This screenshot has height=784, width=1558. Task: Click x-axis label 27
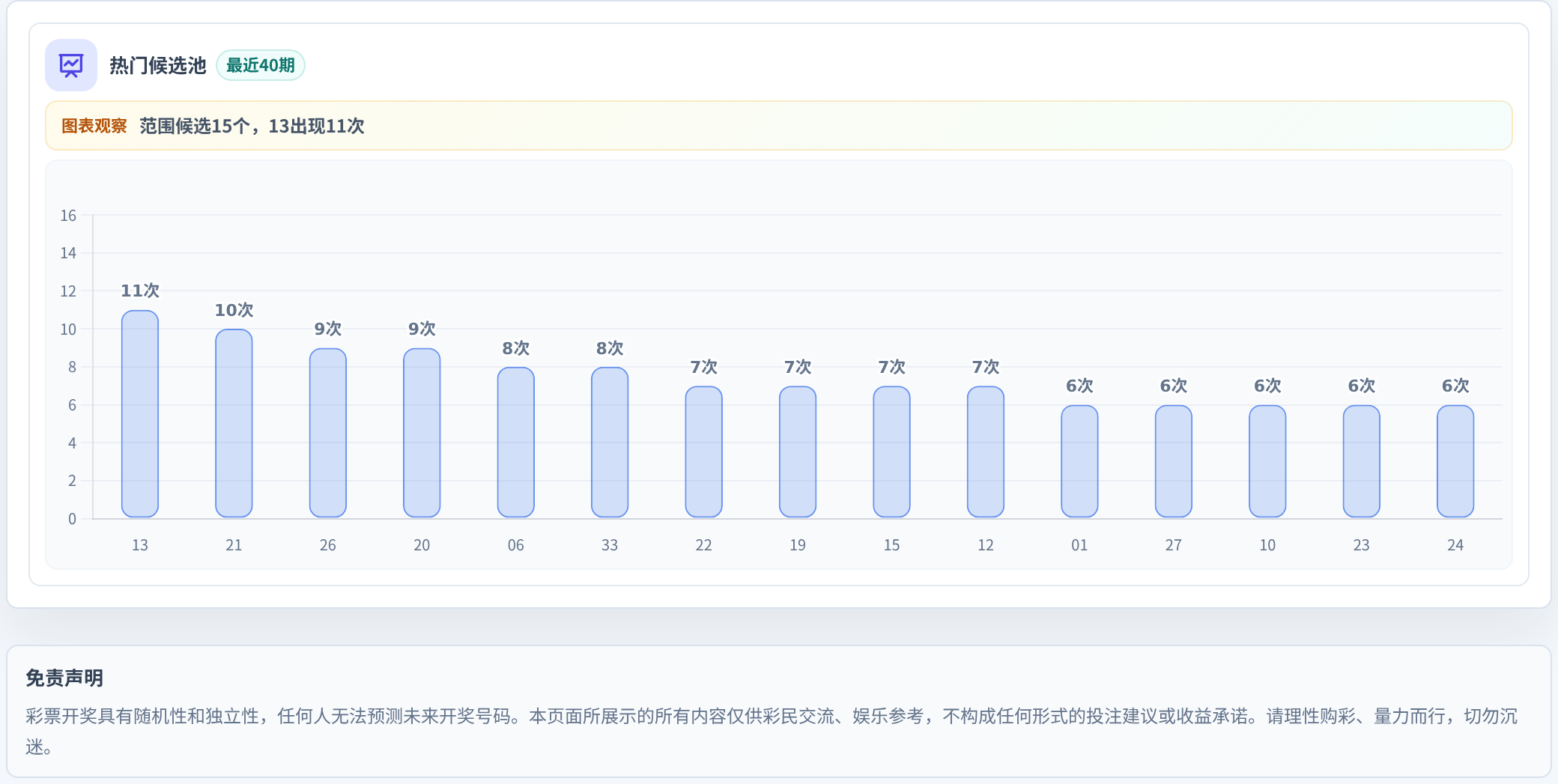pos(1174,545)
